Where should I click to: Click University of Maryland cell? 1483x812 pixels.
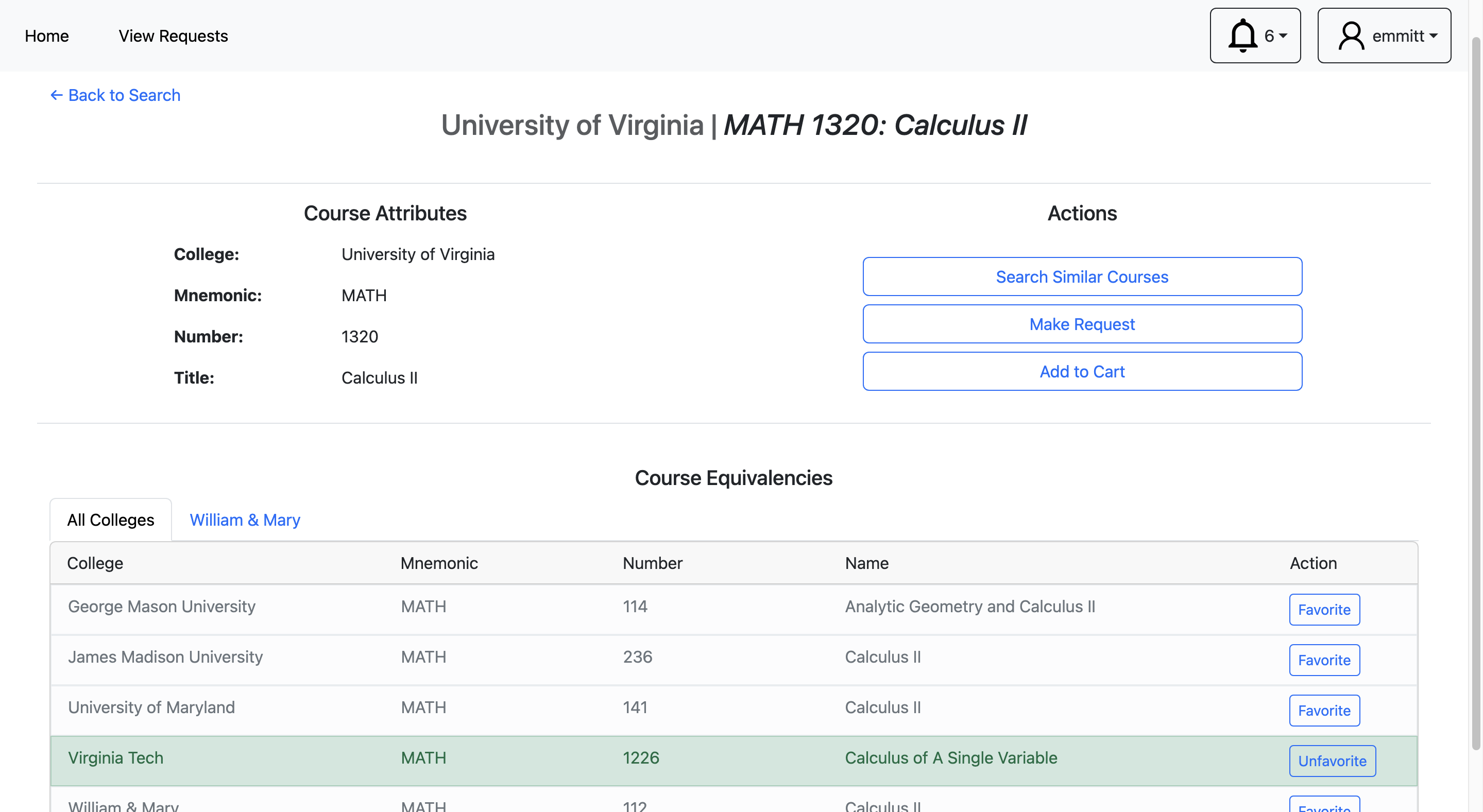[151, 707]
